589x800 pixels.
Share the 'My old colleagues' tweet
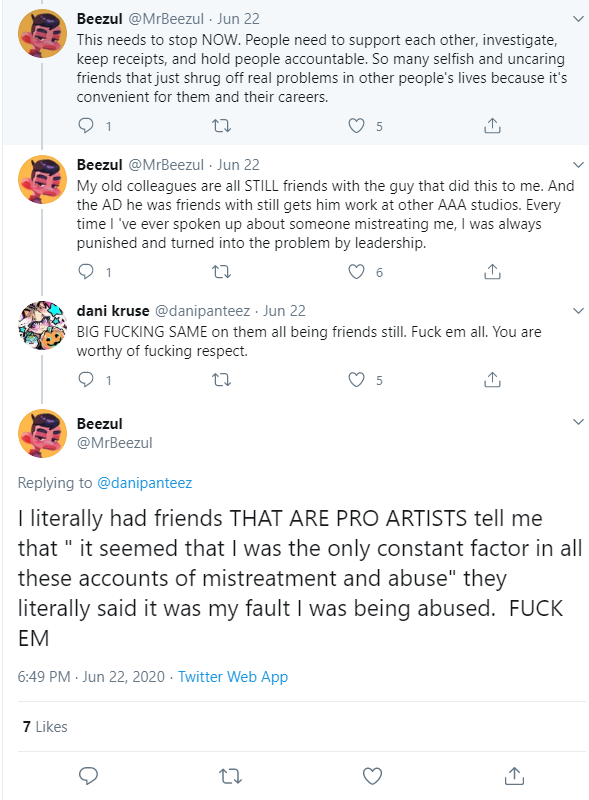click(492, 271)
